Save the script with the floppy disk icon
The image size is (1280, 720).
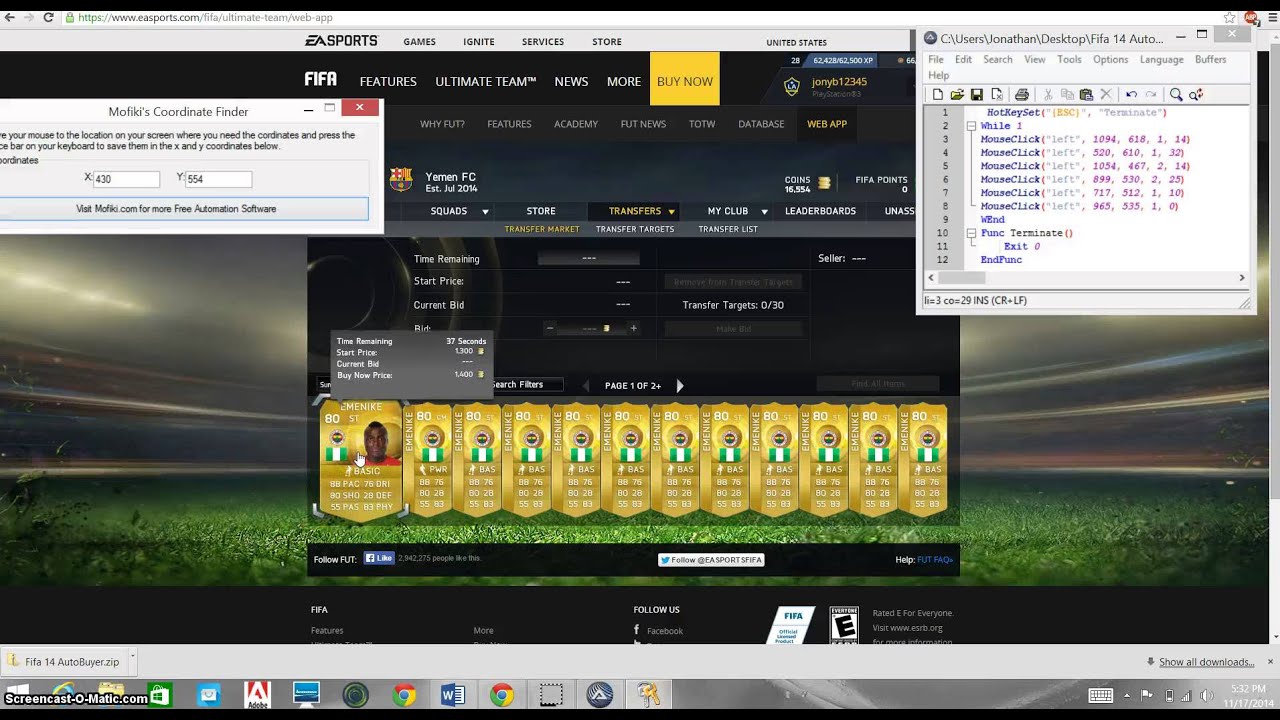pyautogui.click(x=977, y=94)
